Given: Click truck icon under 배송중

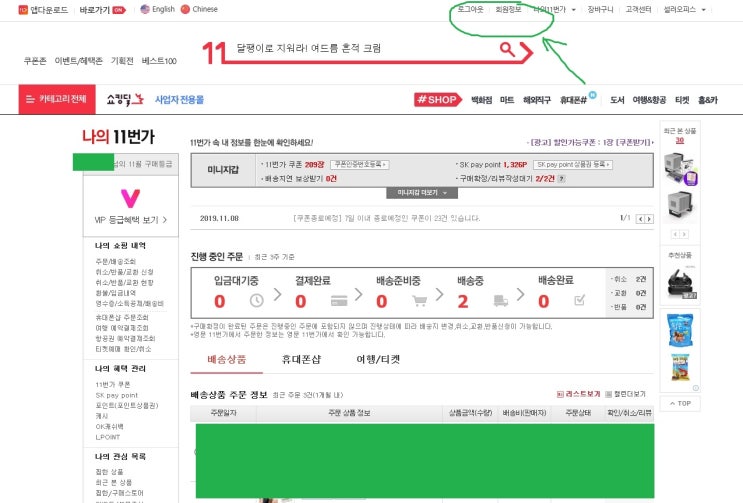Looking at the screenshot, I should [500, 300].
